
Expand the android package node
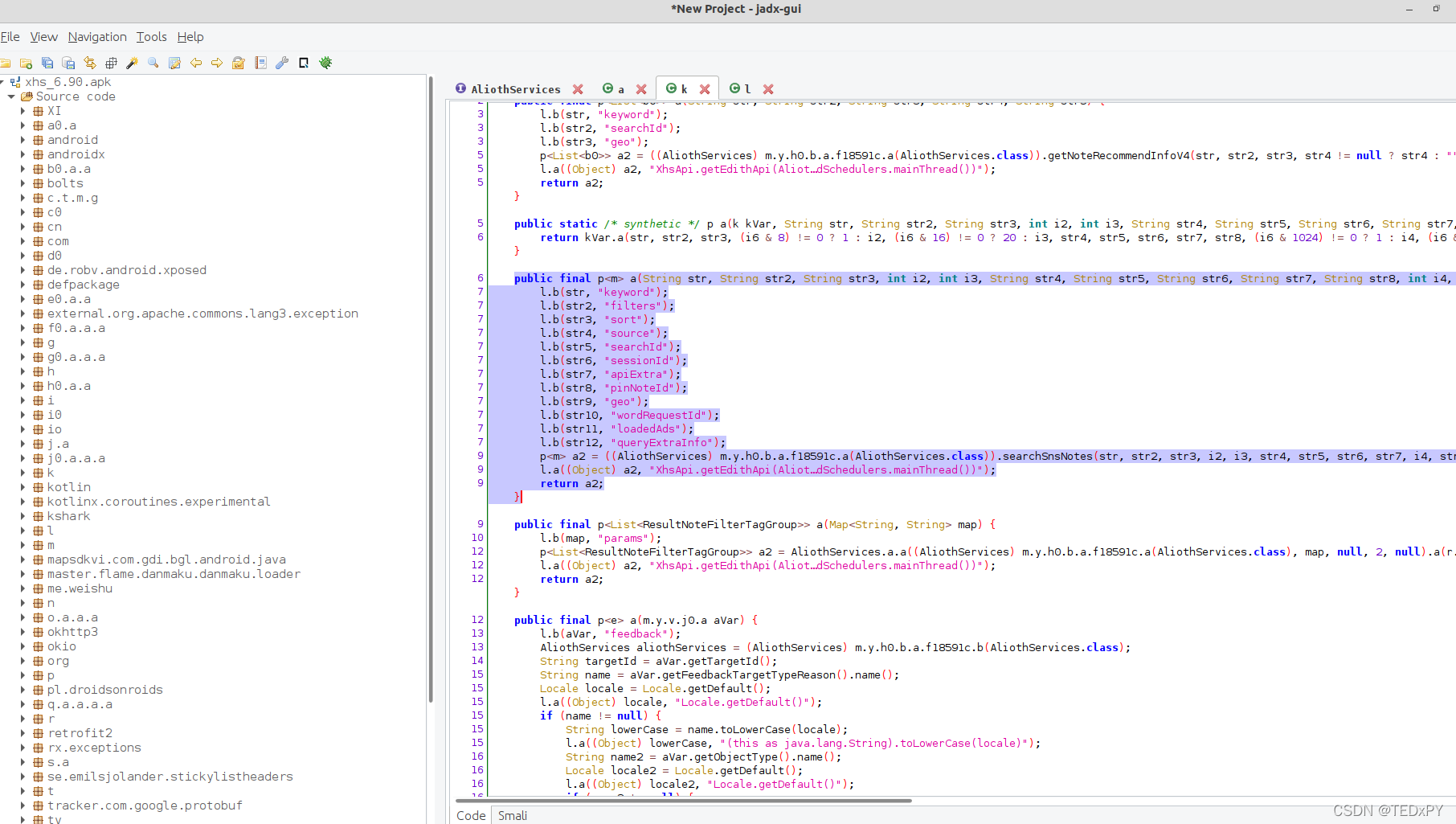tap(22, 140)
